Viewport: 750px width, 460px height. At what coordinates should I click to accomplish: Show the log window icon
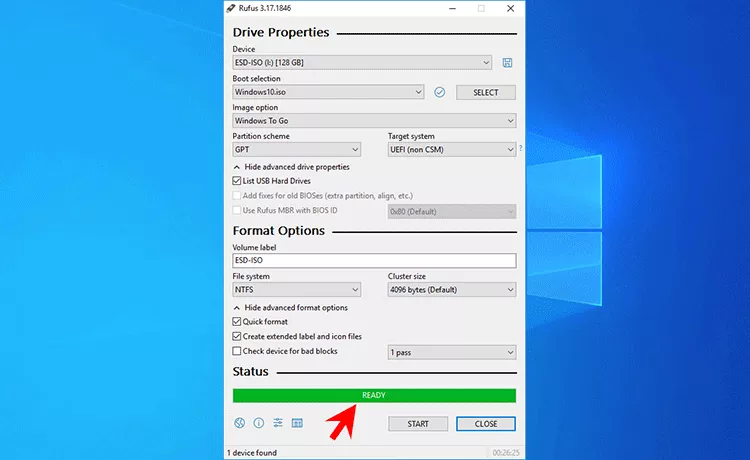click(x=297, y=423)
